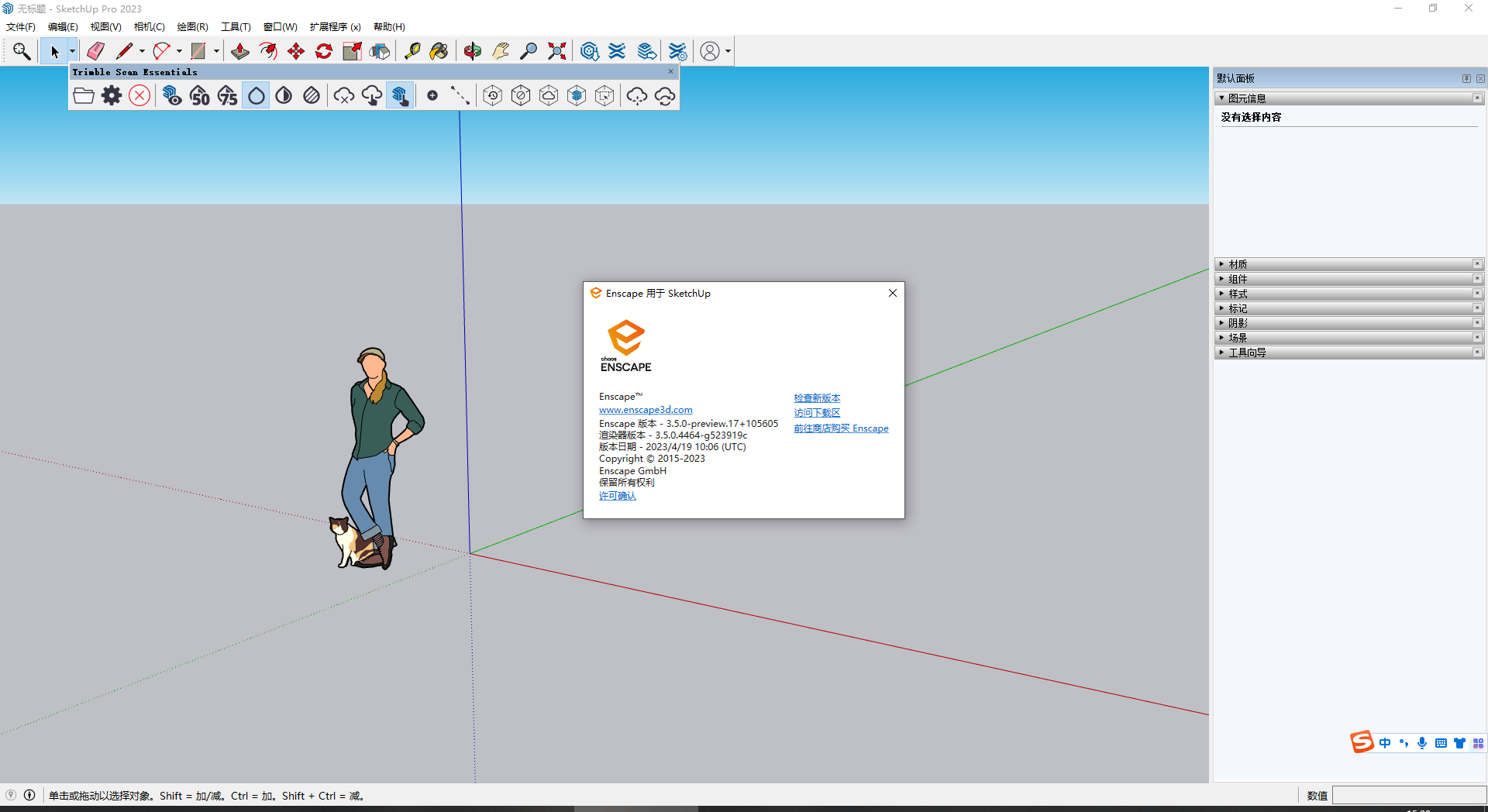Select the Eraser tool in the toolbar
Screen dimensions: 1488x812
tap(96, 50)
